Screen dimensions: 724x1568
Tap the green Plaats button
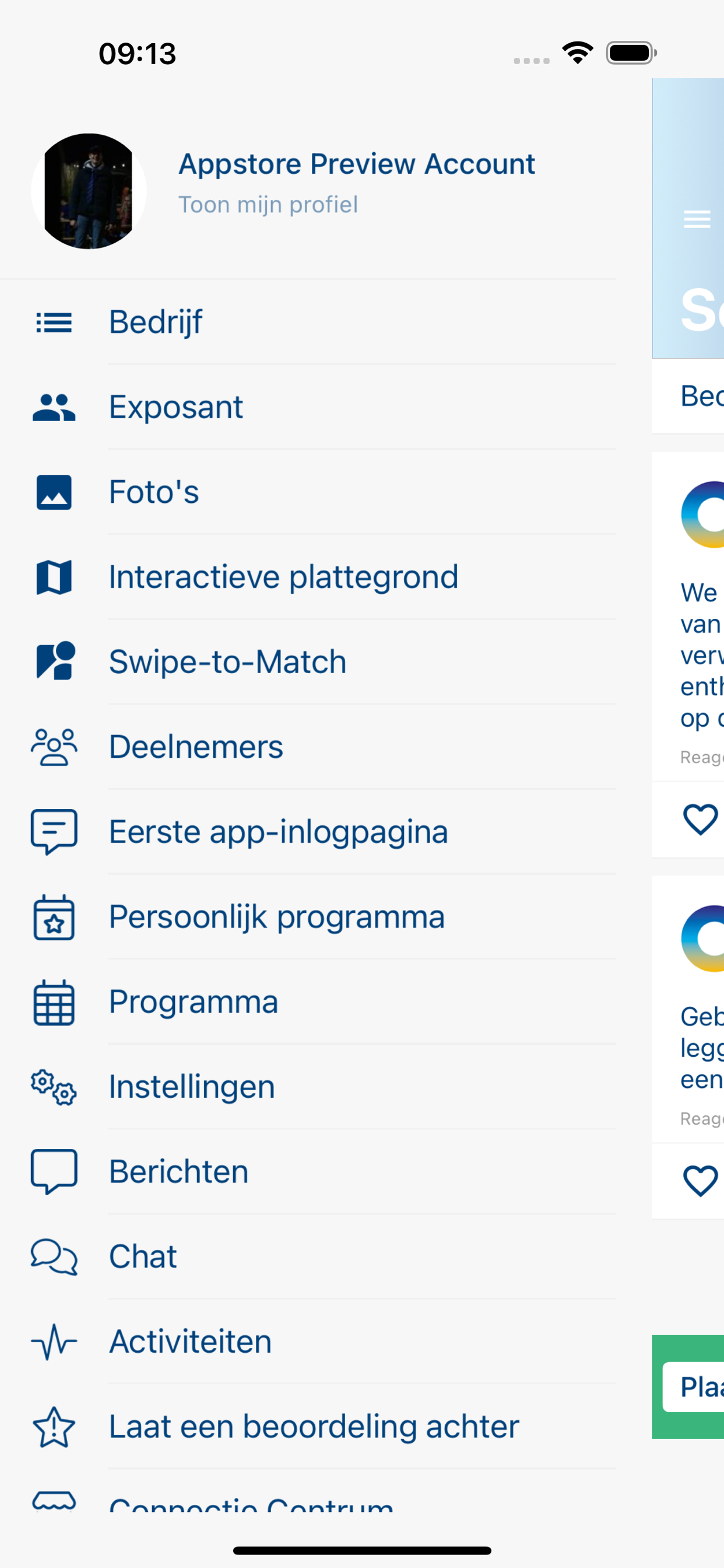pos(694,1387)
